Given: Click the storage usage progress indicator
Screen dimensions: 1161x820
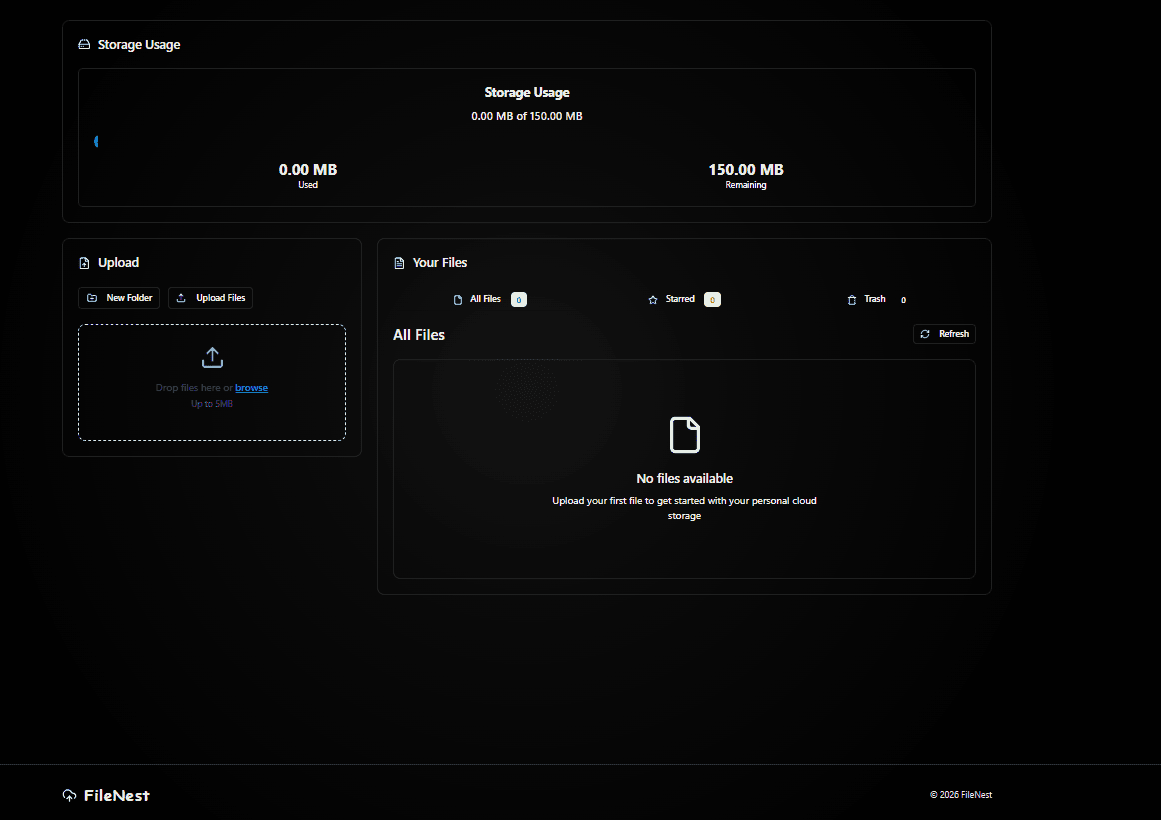Looking at the screenshot, I should click(96, 141).
